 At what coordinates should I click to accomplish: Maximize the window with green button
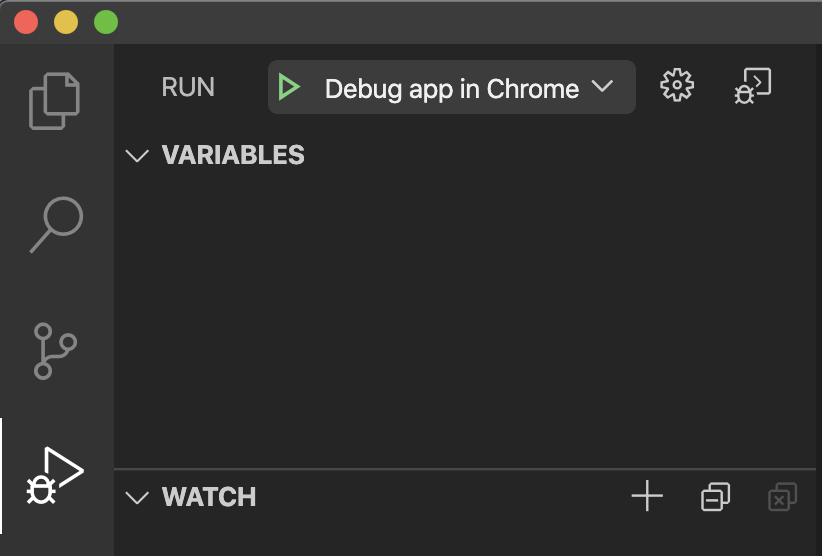(x=106, y=23)
